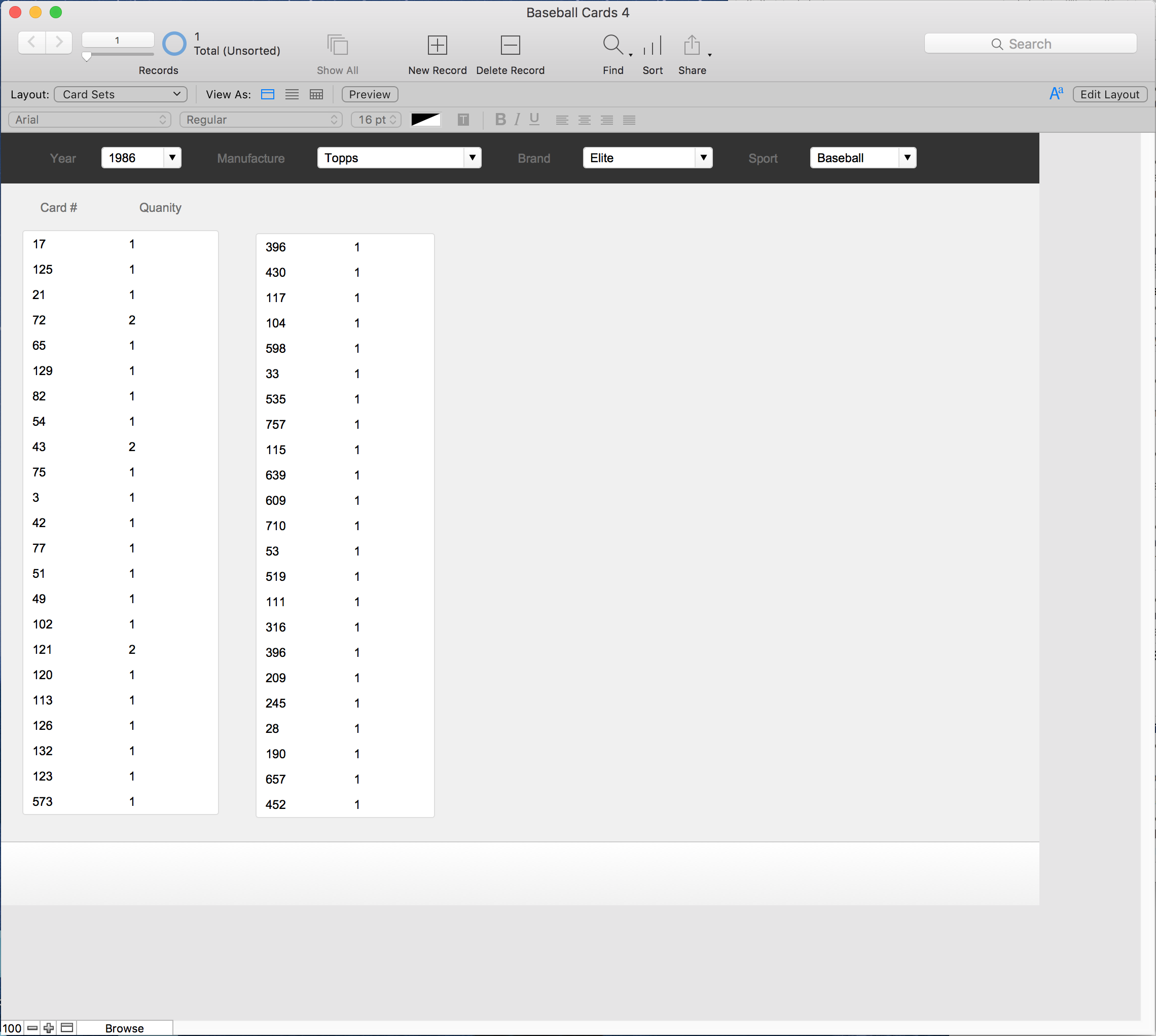Click the found set pie circle icon
Image resolution: width=1156 pixels, height=1036 pixels.
(x=174, y=44)
